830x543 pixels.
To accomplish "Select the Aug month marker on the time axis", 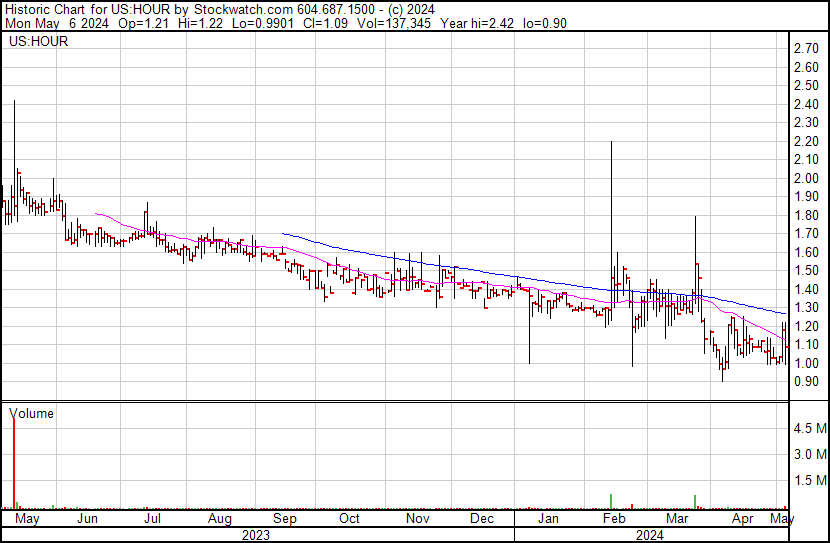I will (x=220, y=519).
